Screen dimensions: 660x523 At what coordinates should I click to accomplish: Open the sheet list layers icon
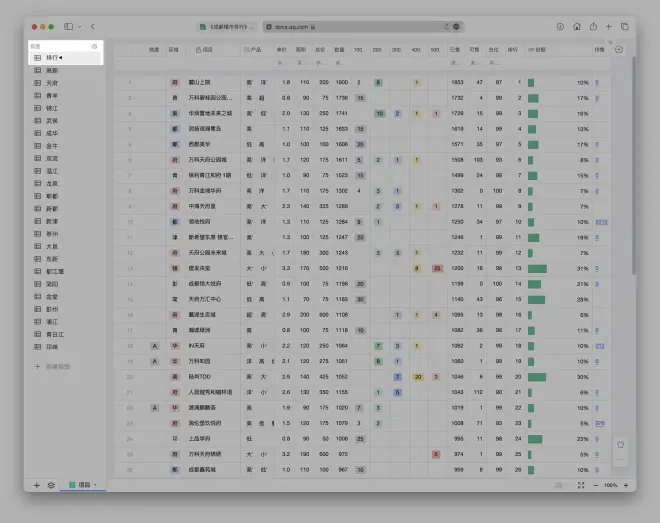click(51, 485)
